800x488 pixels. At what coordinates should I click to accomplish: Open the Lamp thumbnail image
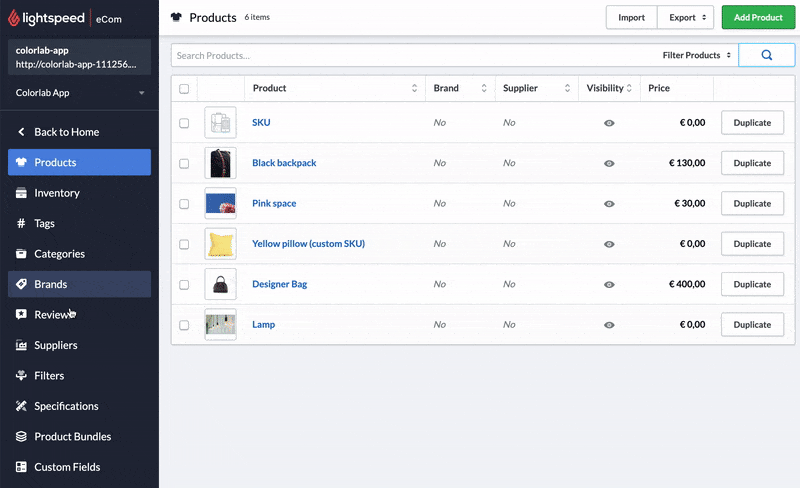coord(220,324)
